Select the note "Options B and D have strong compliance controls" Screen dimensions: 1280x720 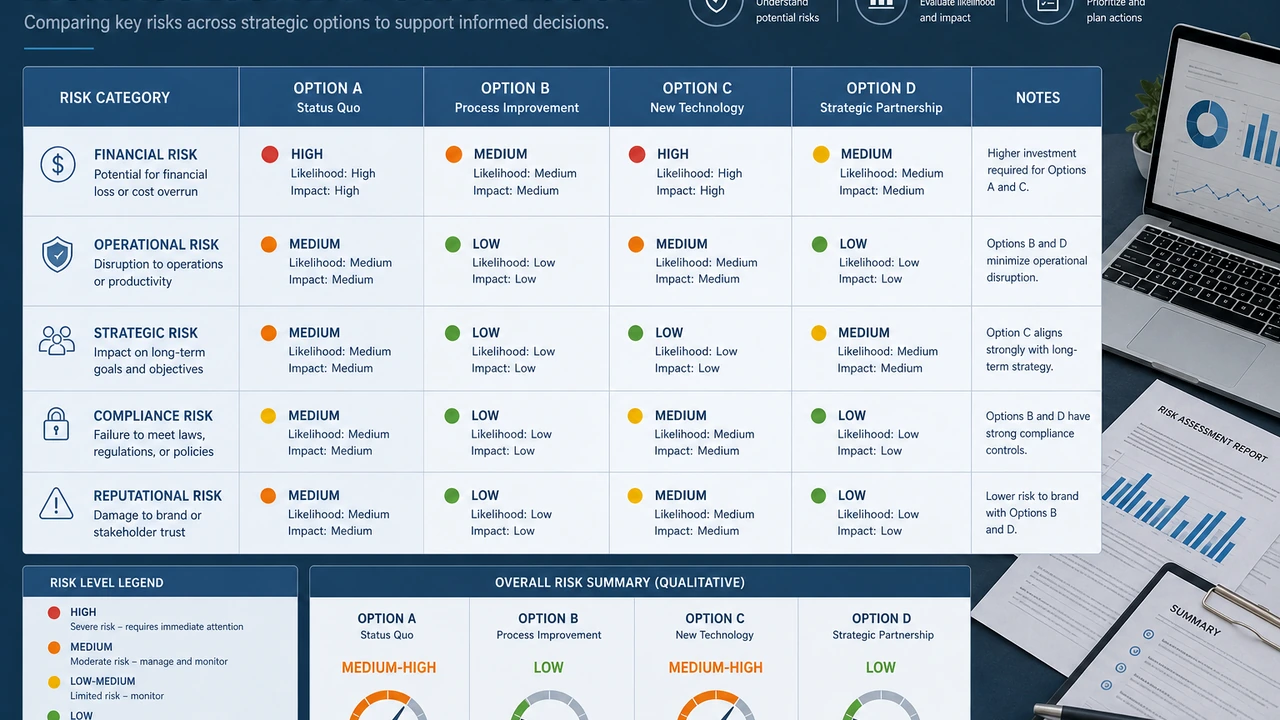(x=1038, y=433)
